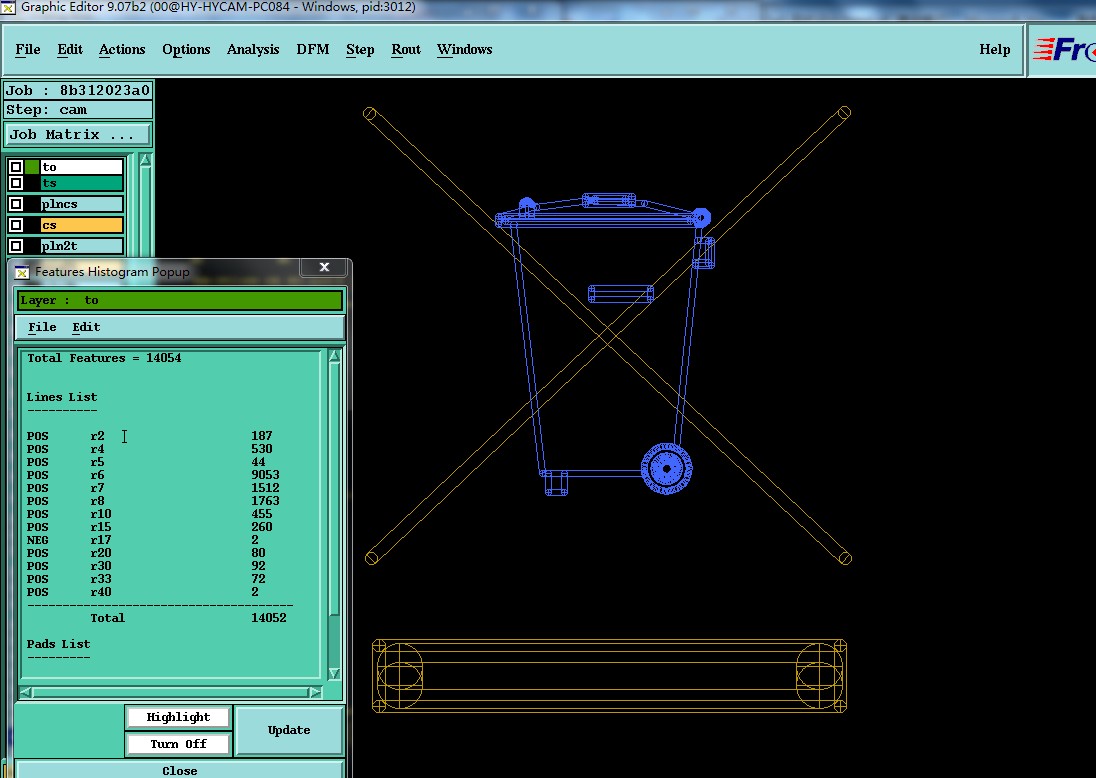
Task: Click the 'Lines List' heading
Action: point(62,397)
